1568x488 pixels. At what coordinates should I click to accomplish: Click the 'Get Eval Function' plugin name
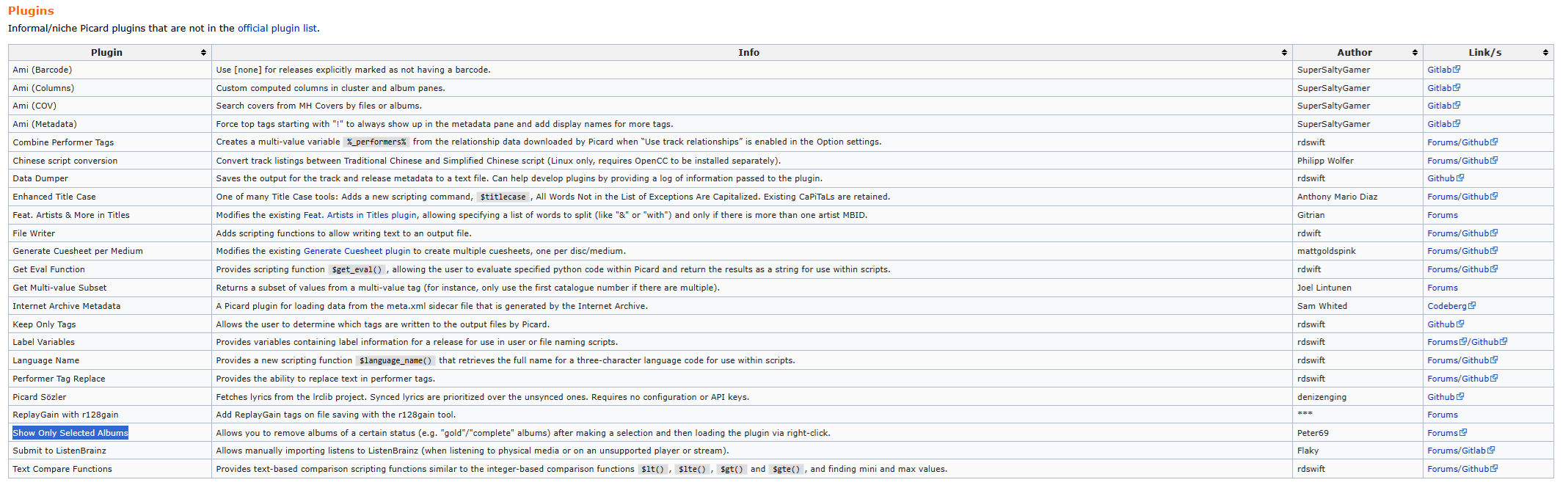pos(48,269)
